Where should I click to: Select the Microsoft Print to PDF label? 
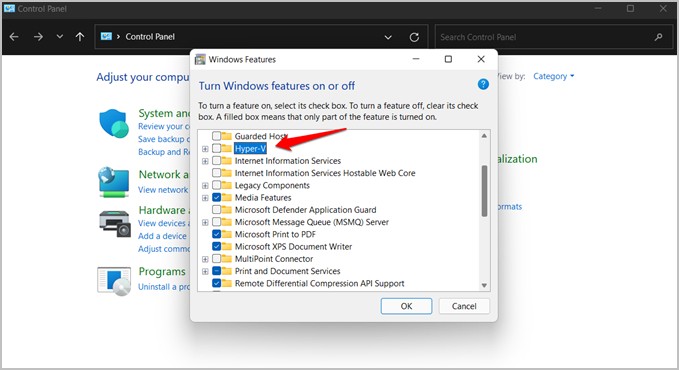[275, 234]
